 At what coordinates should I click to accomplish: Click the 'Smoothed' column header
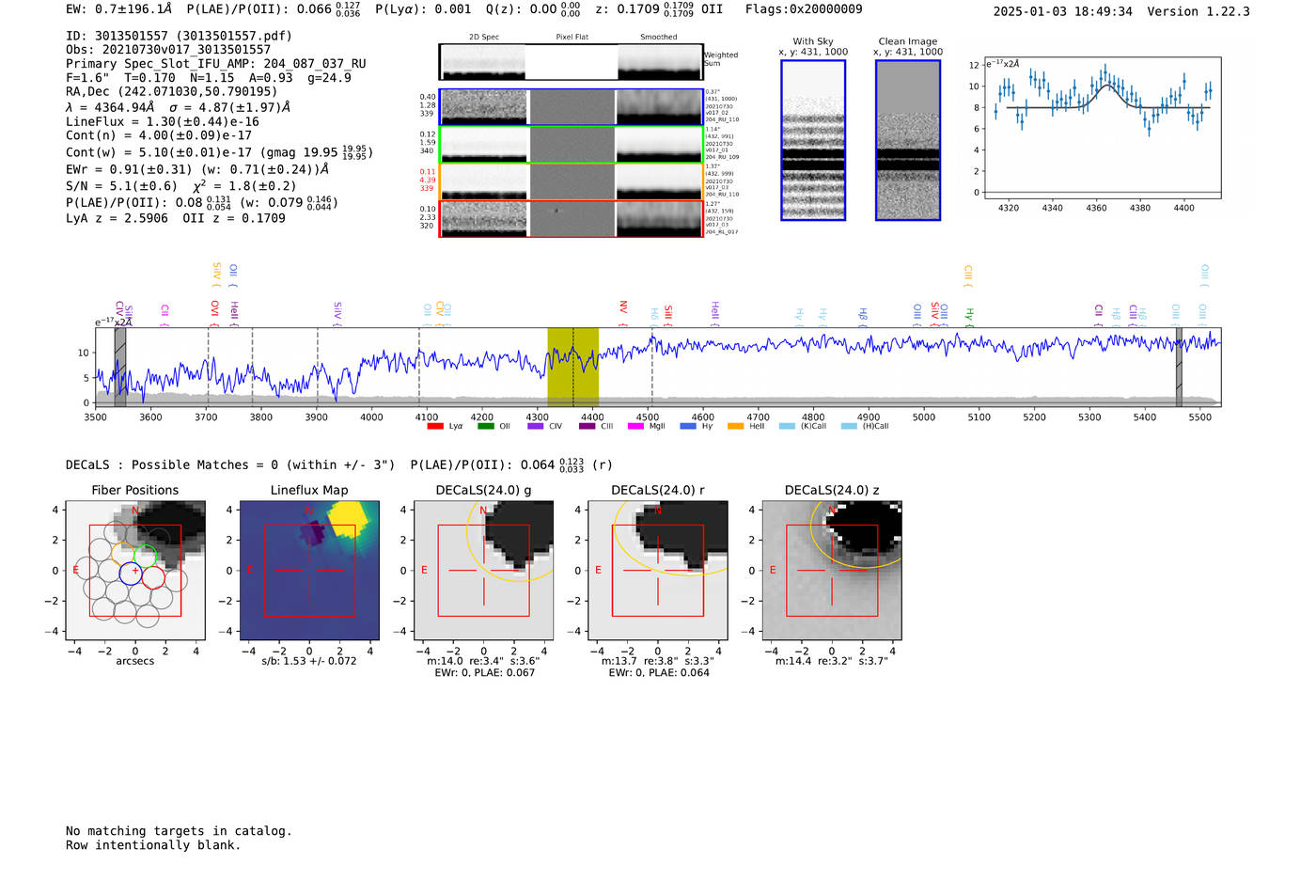coord(659,38)
